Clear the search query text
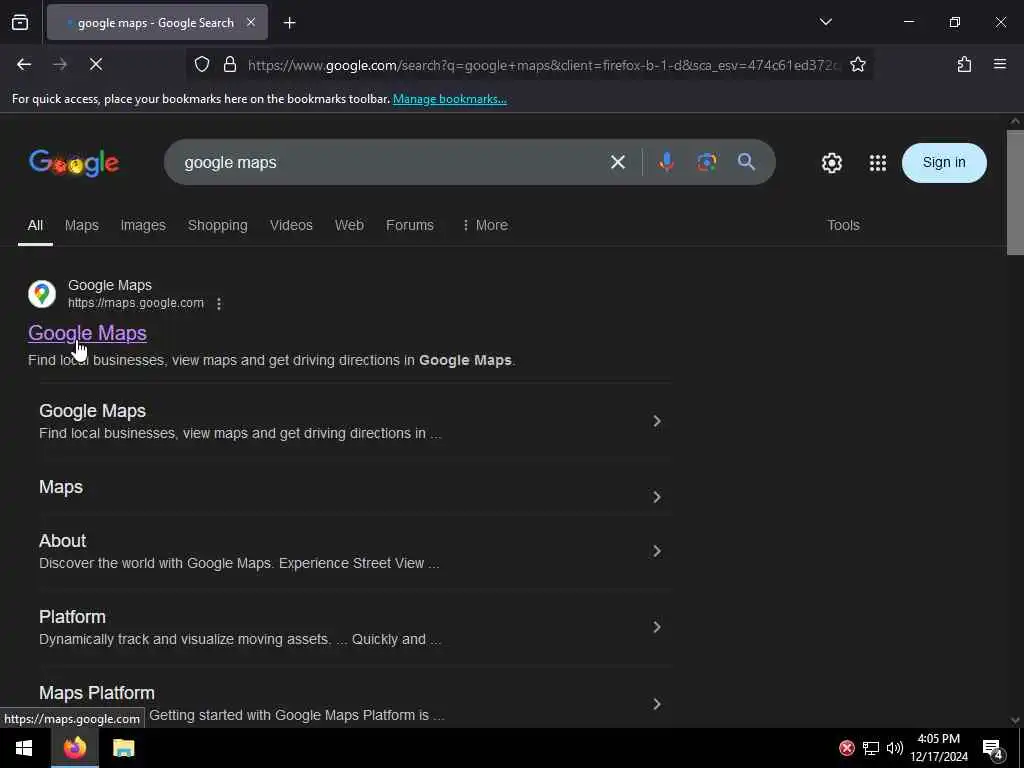Image resolution: width=1024 pixels, height=768 pixels. [617, 162]
